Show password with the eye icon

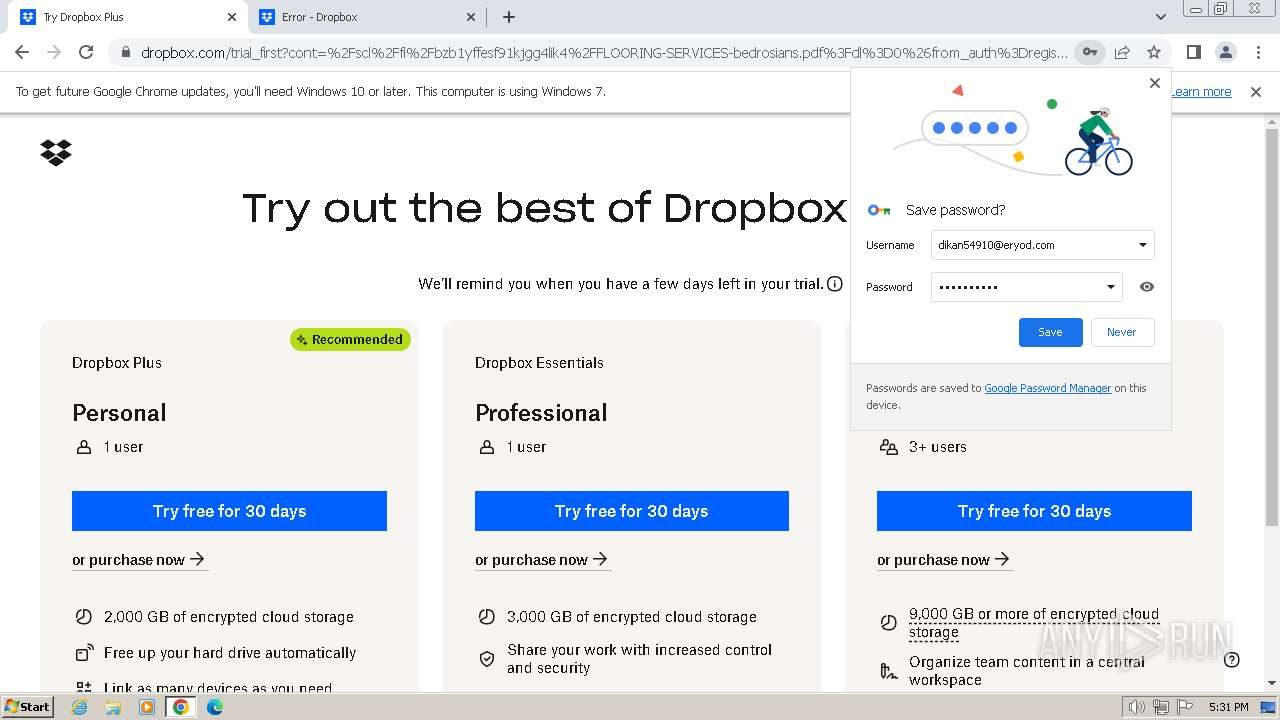click(1147, 287)
